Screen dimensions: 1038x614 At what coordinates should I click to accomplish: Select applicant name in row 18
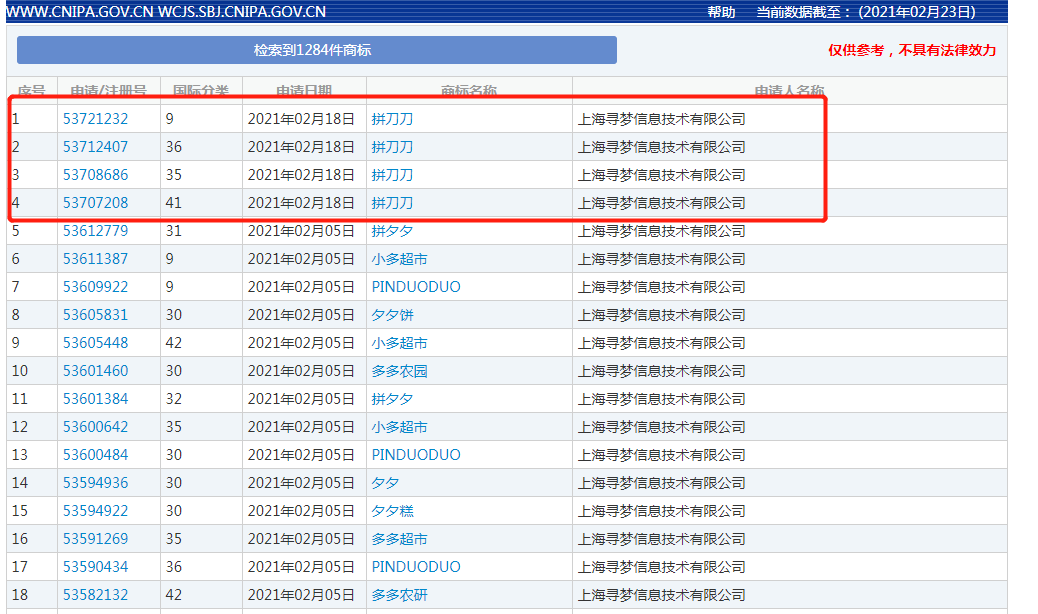[661, 595]
